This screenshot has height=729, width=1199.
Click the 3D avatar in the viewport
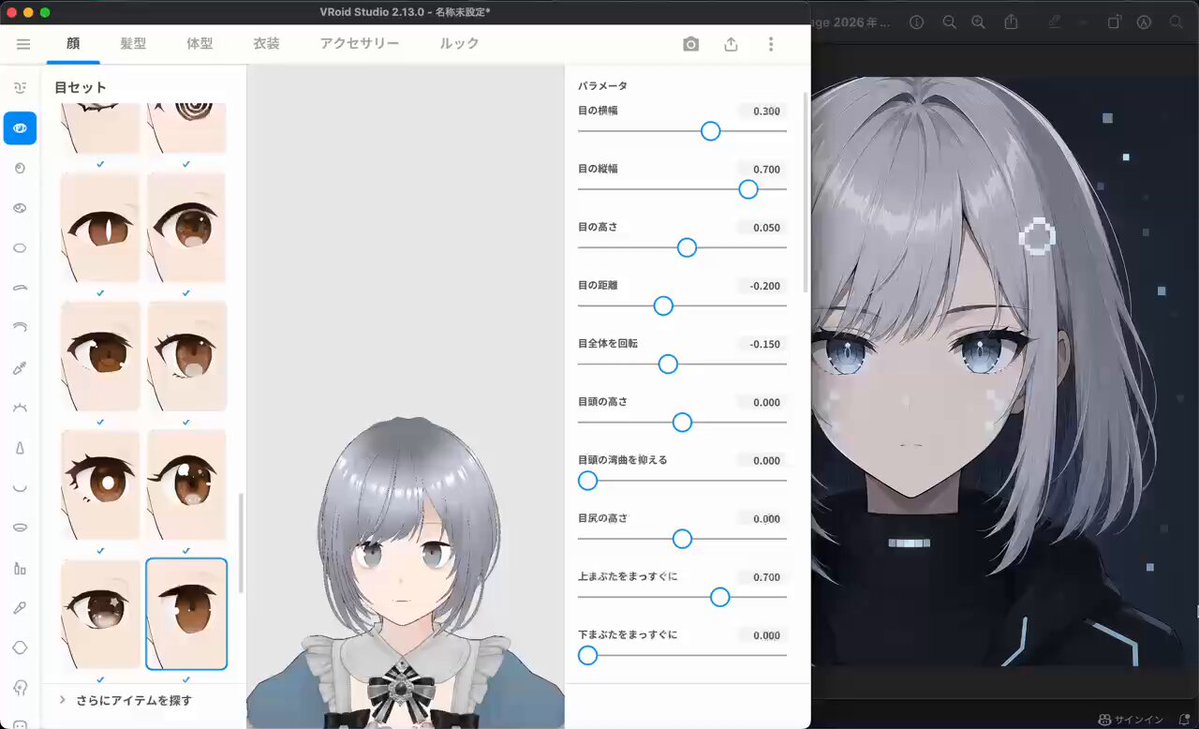point(406,574)
